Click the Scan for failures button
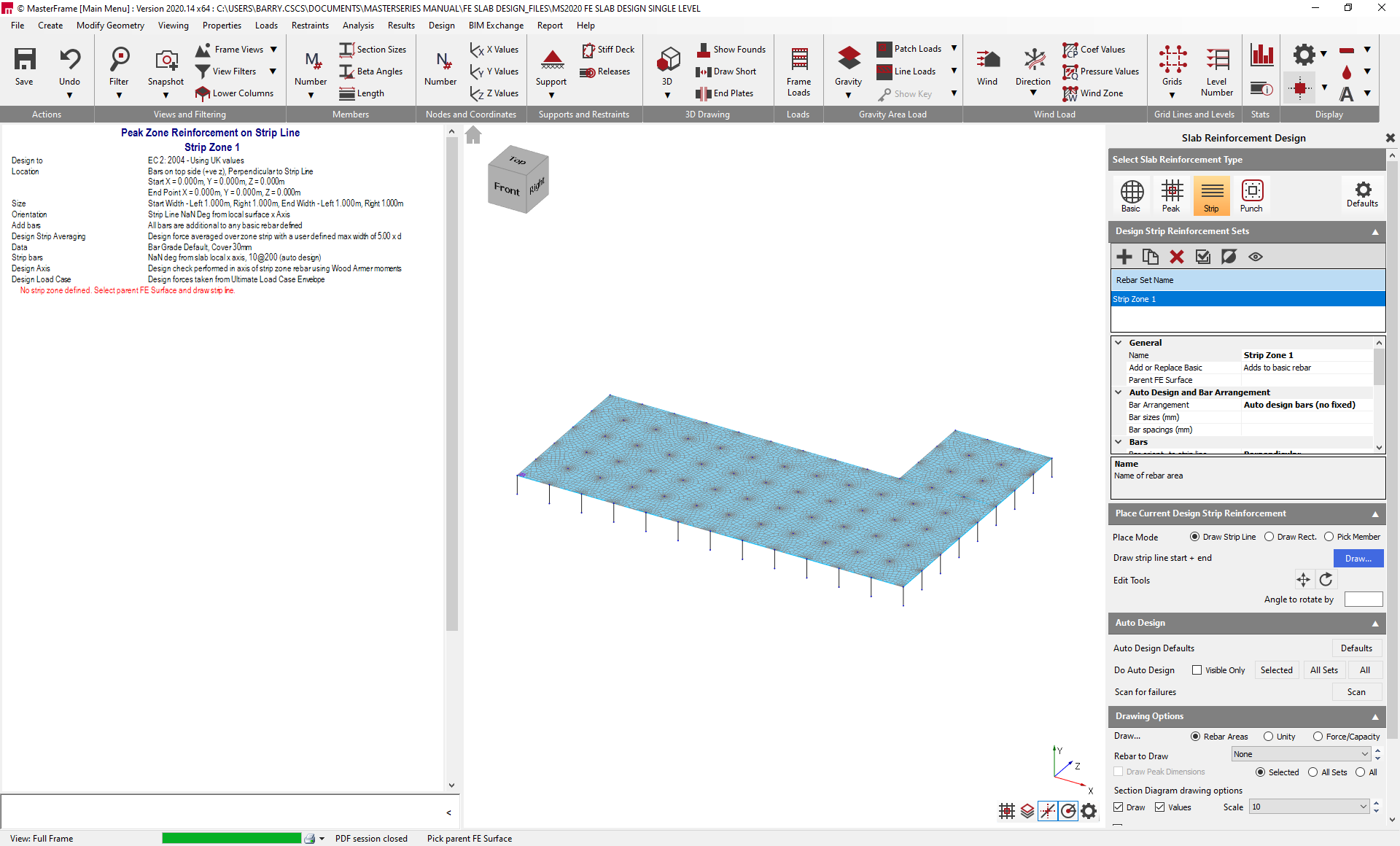The image size is (1400, 846). pos(1356,692)
